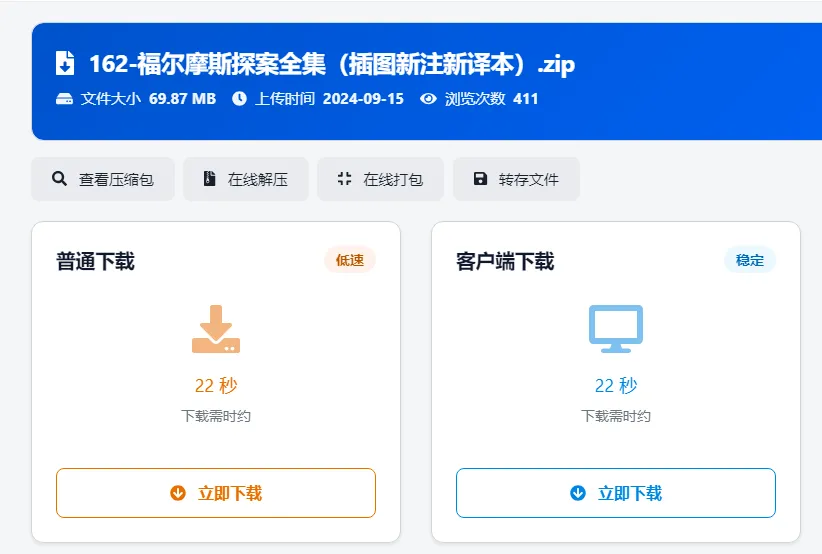The height and width of the screenshot is (554, 822).
Task: Click the orange download tray icon in 普通下载
Action: coord(216,329)
